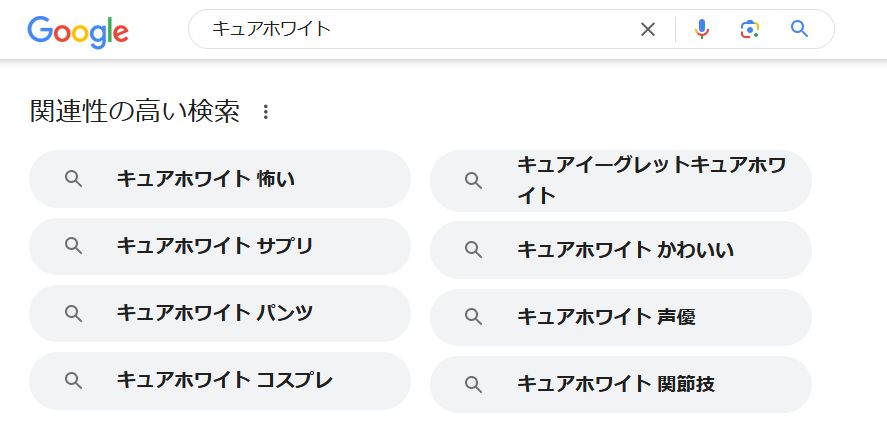The width and height of the screenshot is (887, 431).
Task: Clear the search box text
Action: pyautogui.click(x=648, y=29)
